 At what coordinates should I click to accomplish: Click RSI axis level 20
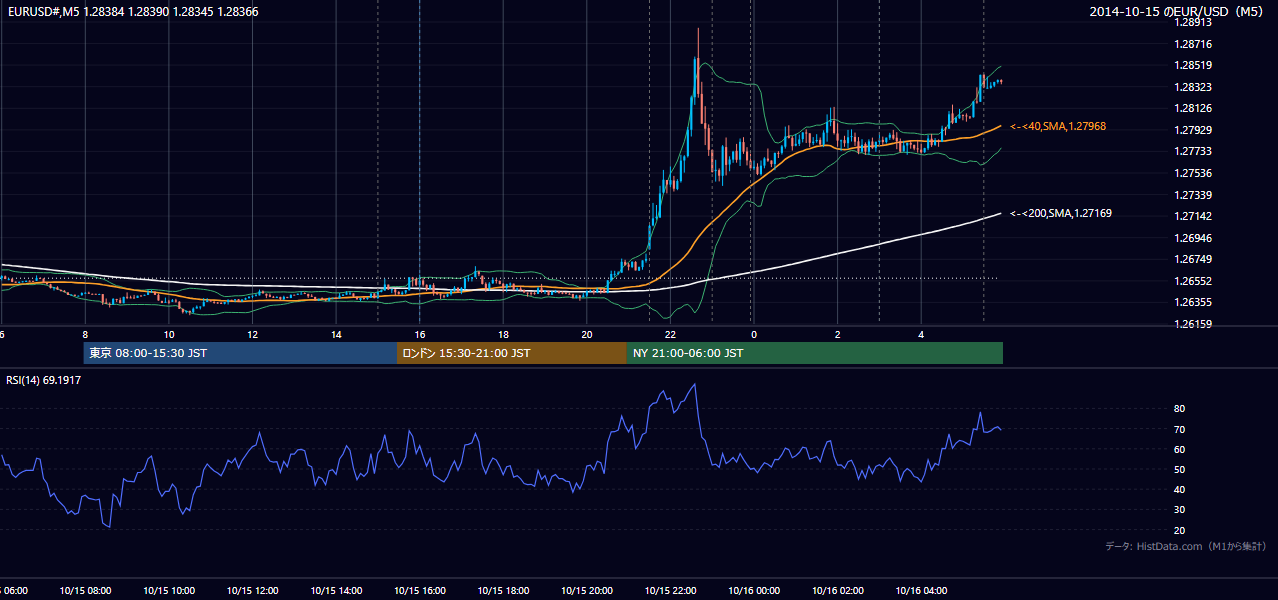(1179, 530)
